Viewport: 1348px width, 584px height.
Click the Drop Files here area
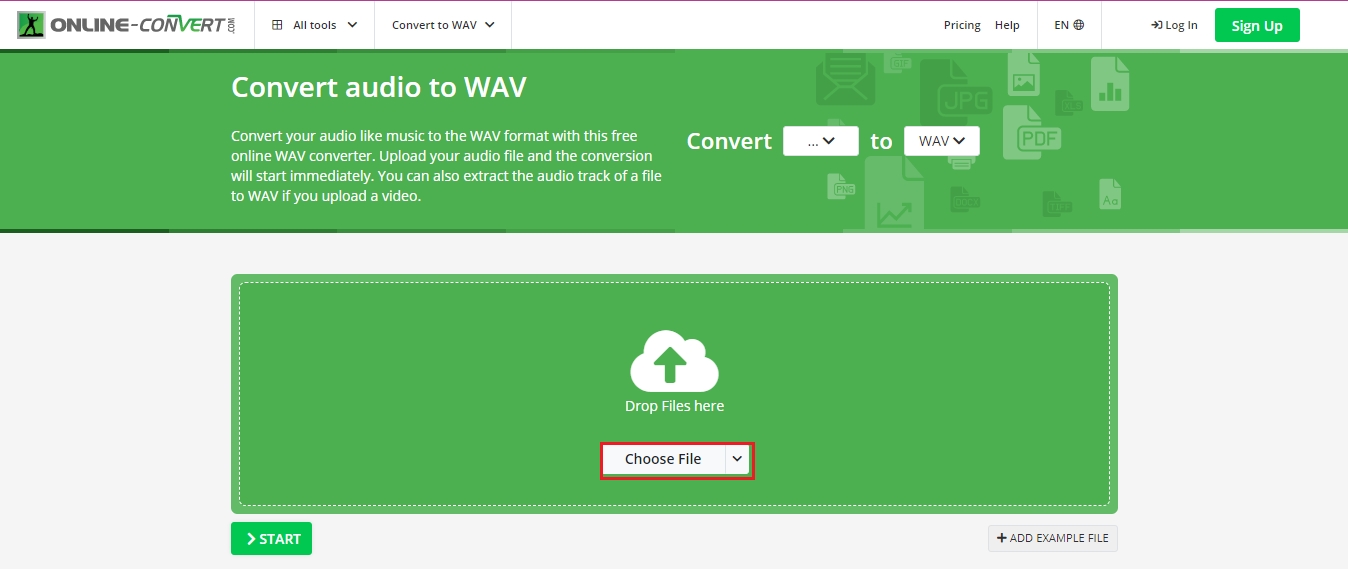click(x=674, y=406)
